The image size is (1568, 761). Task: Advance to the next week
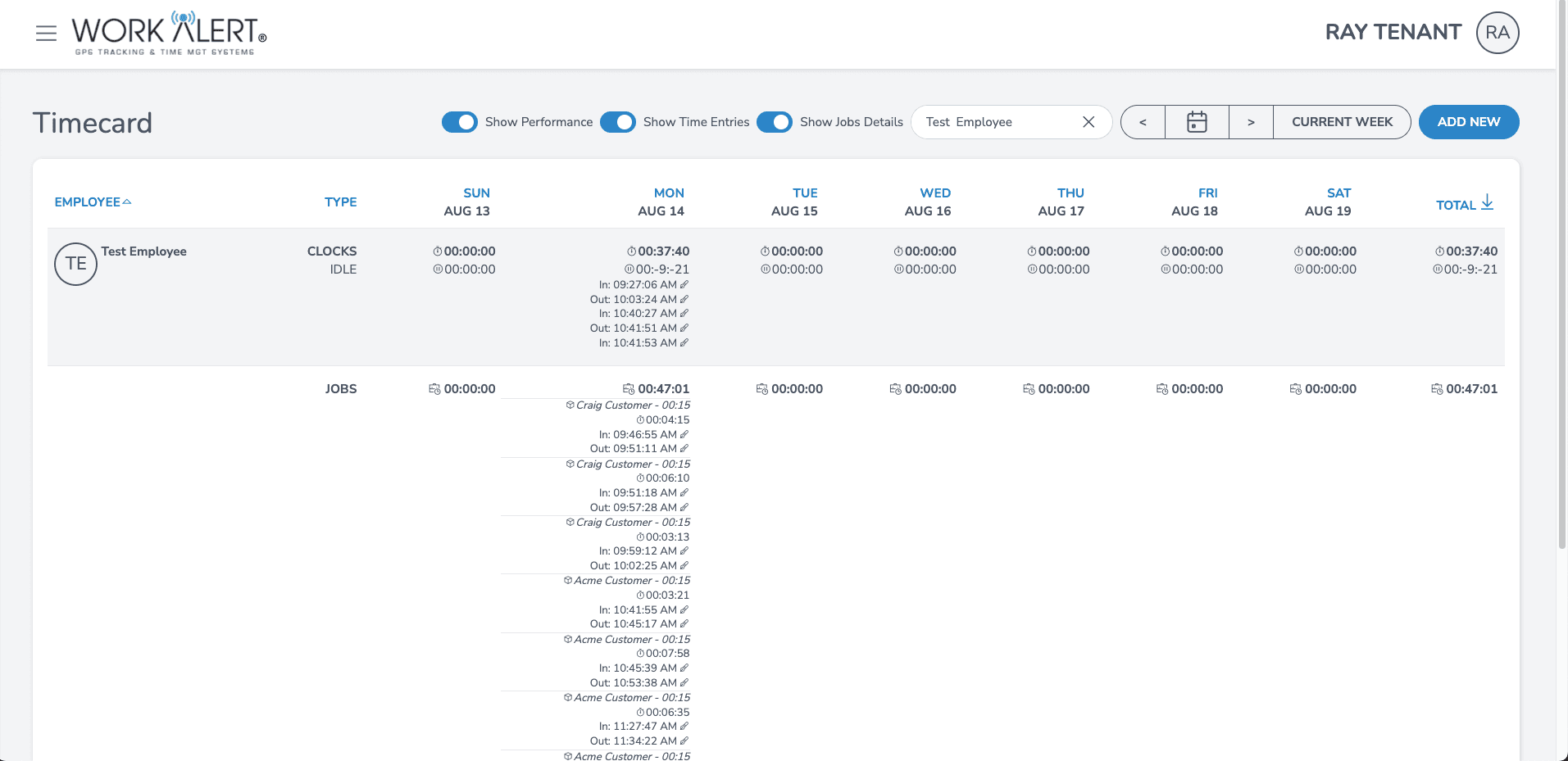pos(1251,122)
